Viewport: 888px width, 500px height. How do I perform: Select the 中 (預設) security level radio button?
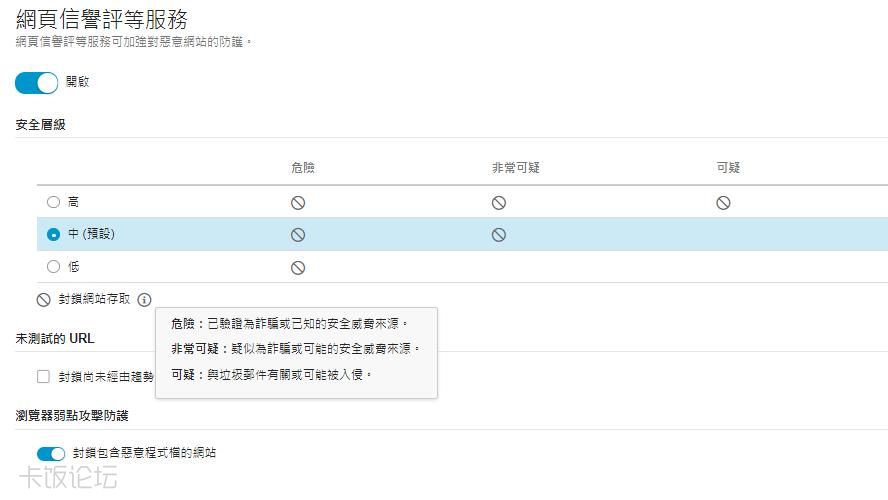(54, 235)
